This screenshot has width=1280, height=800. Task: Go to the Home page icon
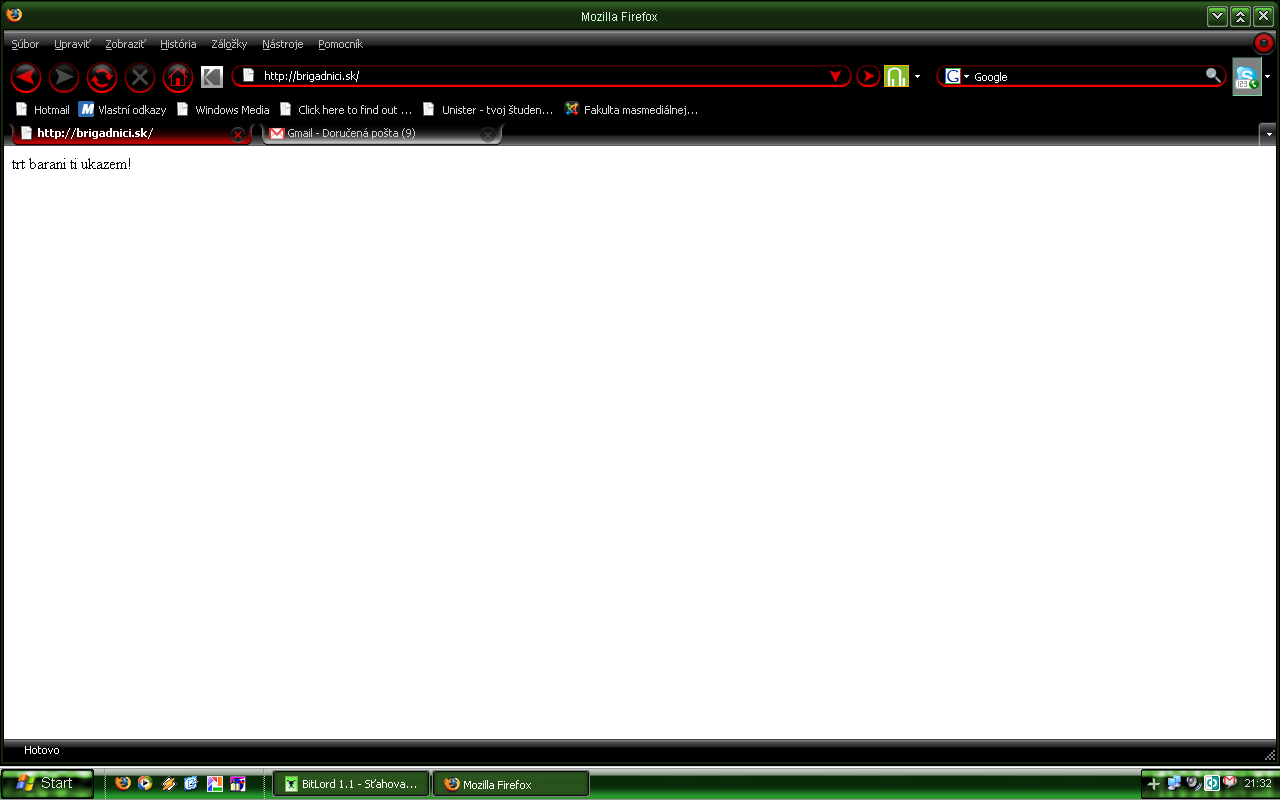pyautogui.click(x=178, y=77)
